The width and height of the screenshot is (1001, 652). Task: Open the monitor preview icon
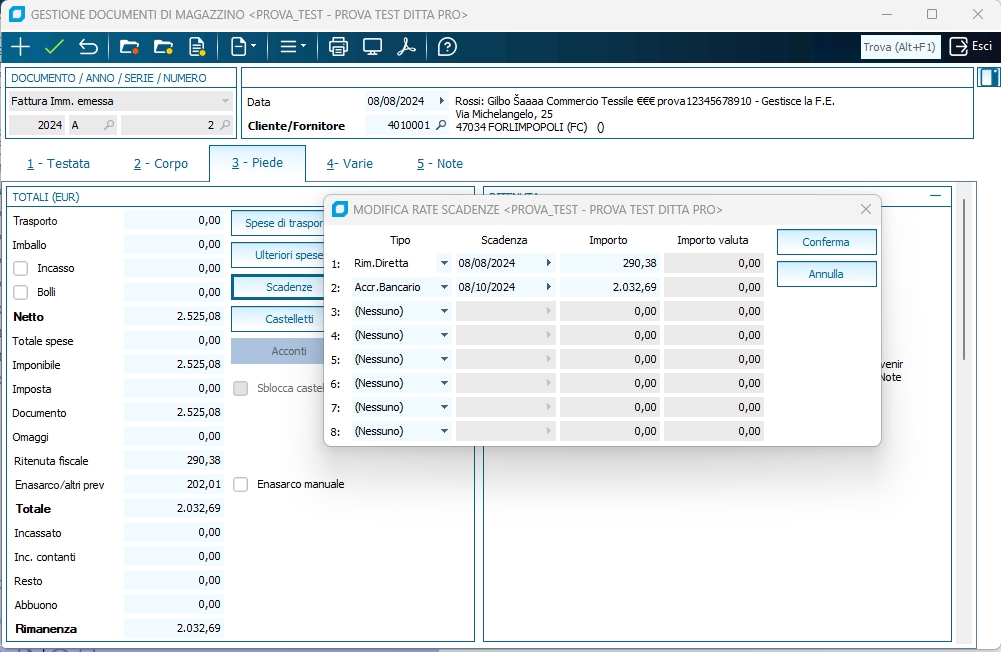click(372, 47)
